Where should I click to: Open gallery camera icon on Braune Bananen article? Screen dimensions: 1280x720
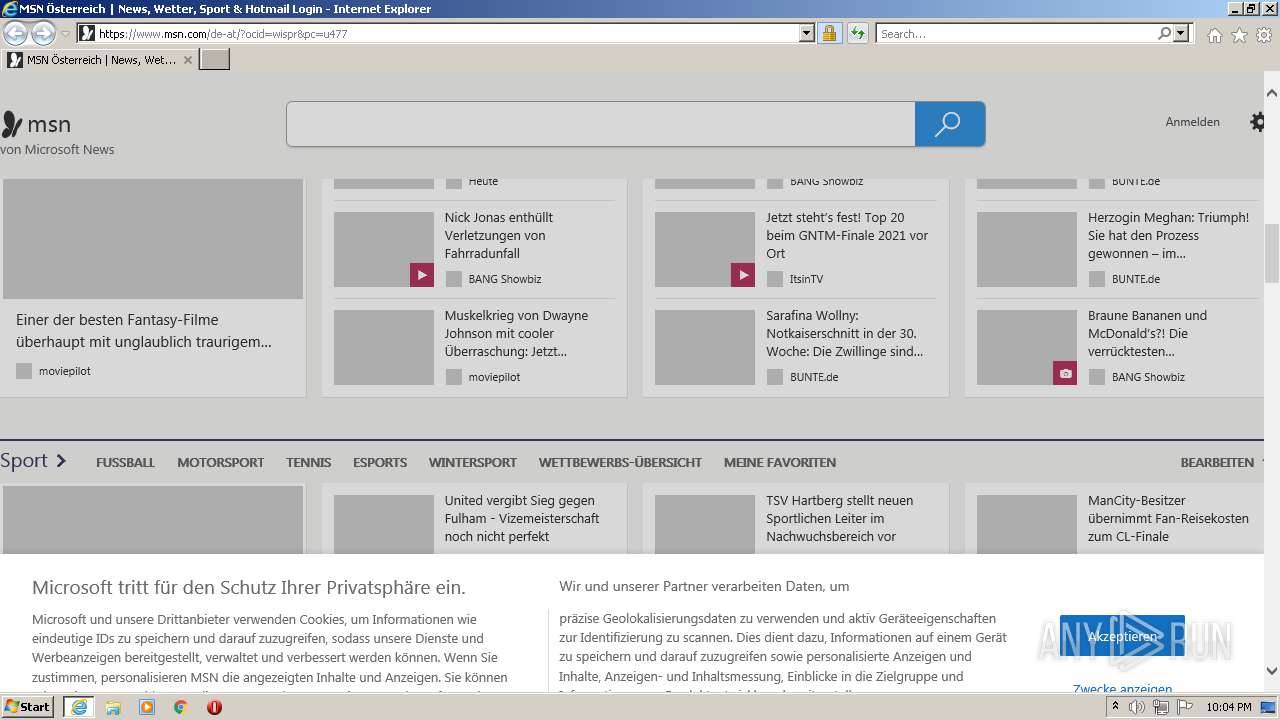[x=1065, y=373]
